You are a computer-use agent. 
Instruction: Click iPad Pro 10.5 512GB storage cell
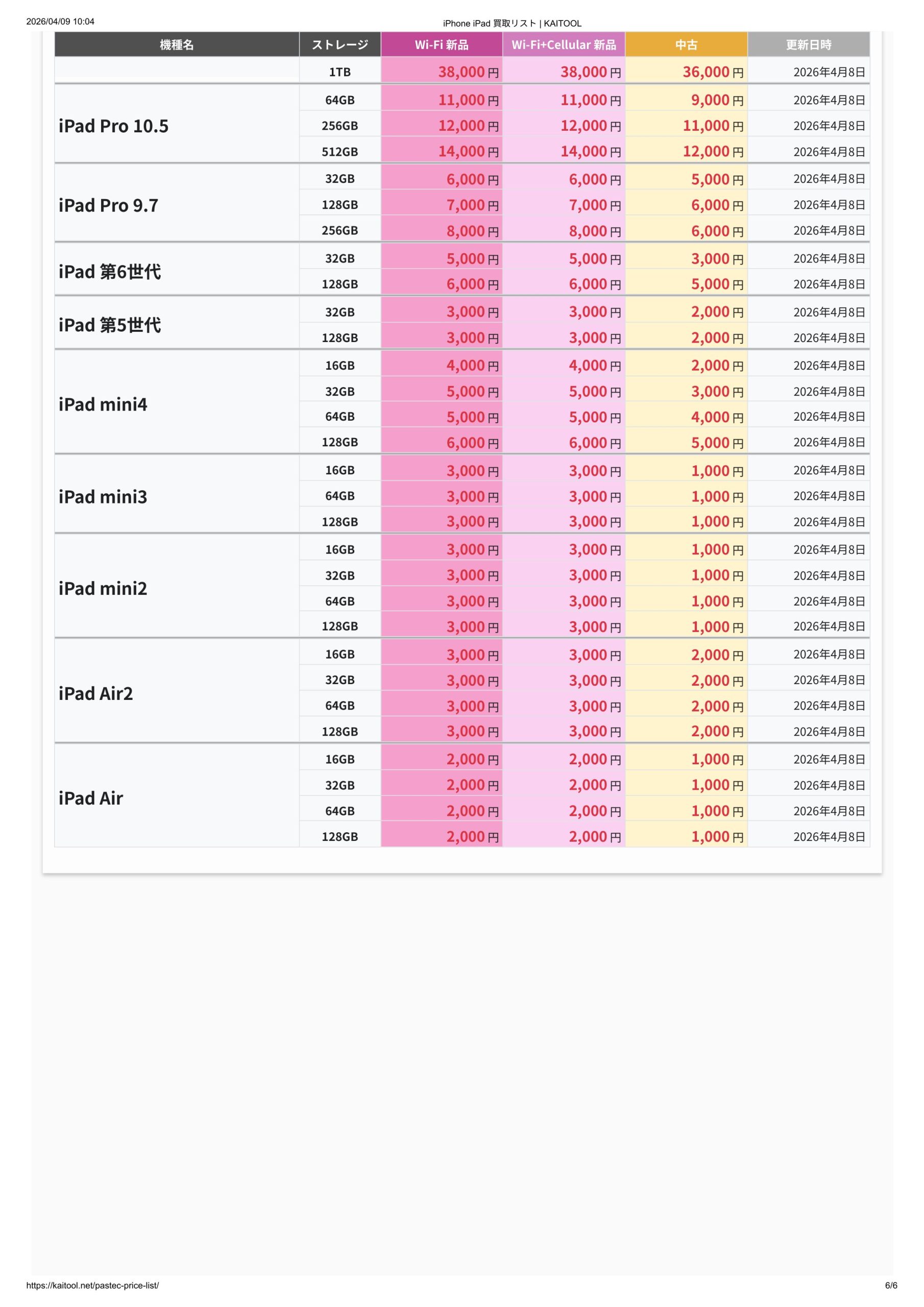click(339, 152)
